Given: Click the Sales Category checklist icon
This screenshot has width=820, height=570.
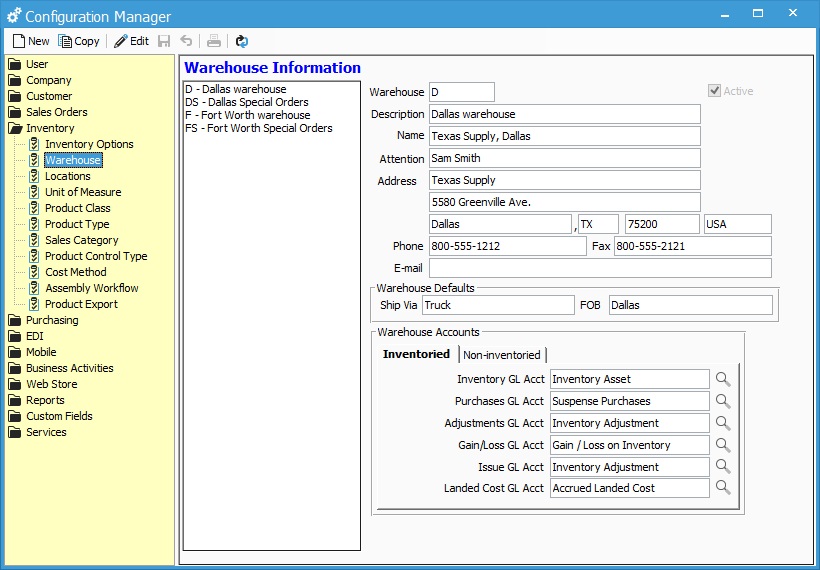Looking at the screenshot, I should (x=34, y=240).
